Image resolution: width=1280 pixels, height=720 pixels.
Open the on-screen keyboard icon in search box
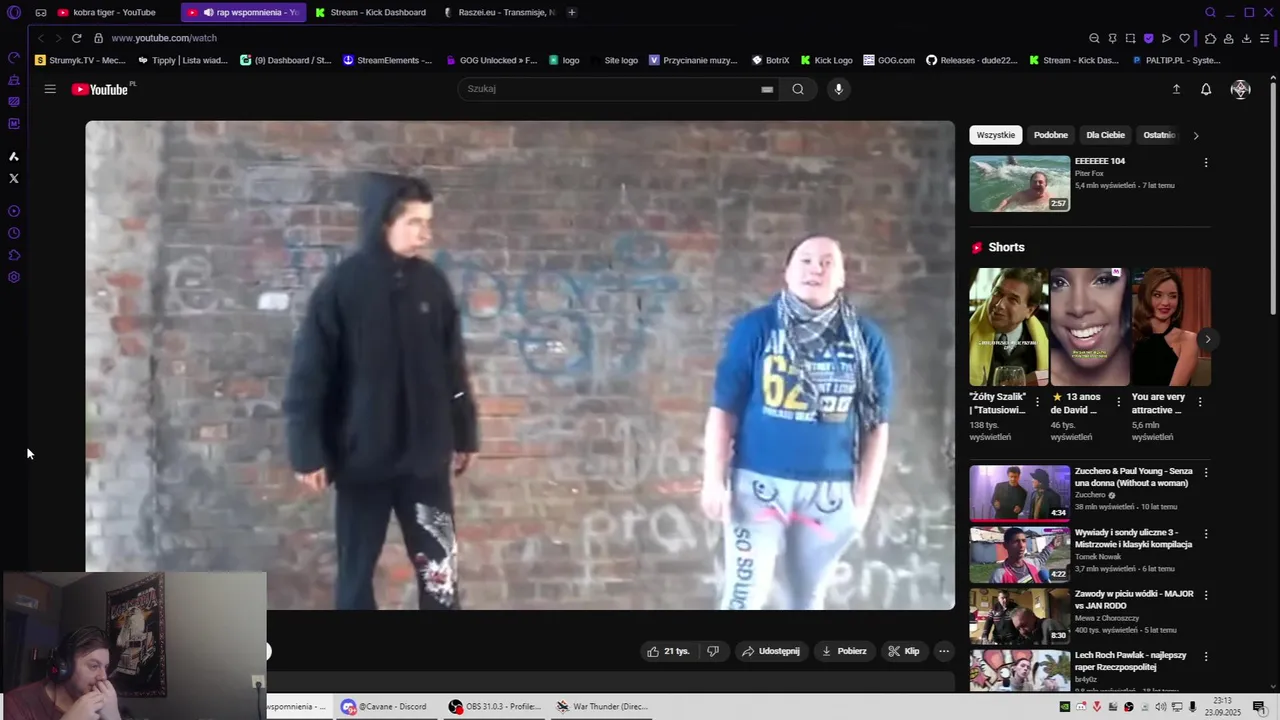click(x=767, y=89)
